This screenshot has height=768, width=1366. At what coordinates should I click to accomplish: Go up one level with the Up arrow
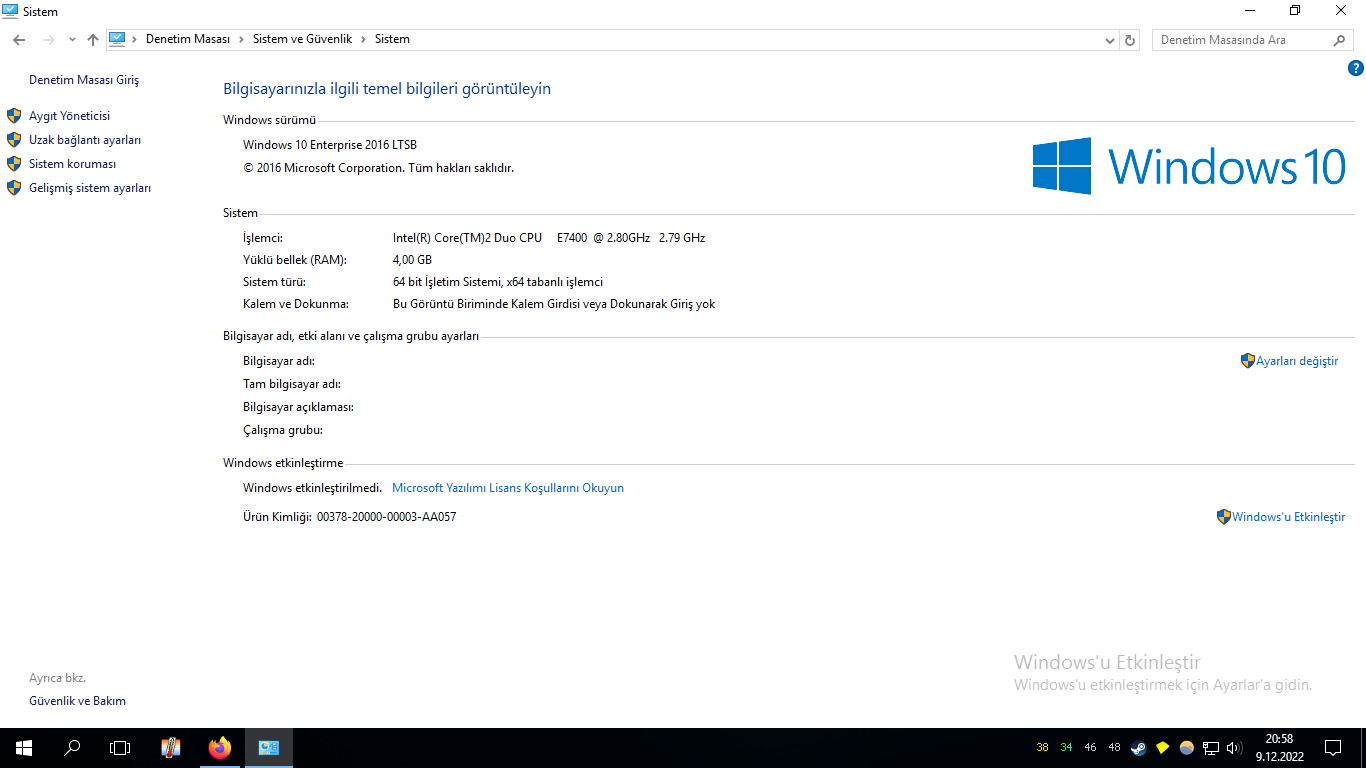pyautogui.click(x=93, y=40)
